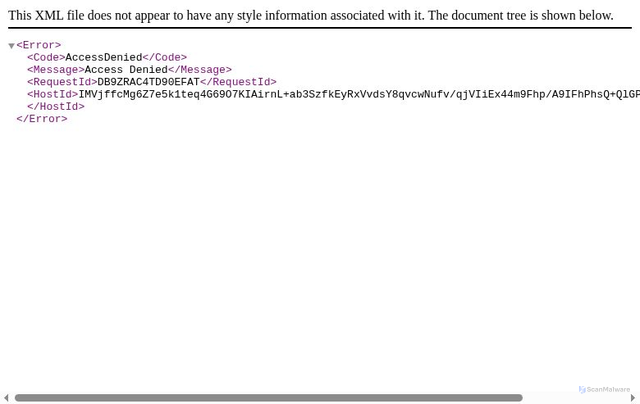This screenshot has width=640, height=404.
Task: Click the long HostId value string
Action: click(x=359, y=94)
